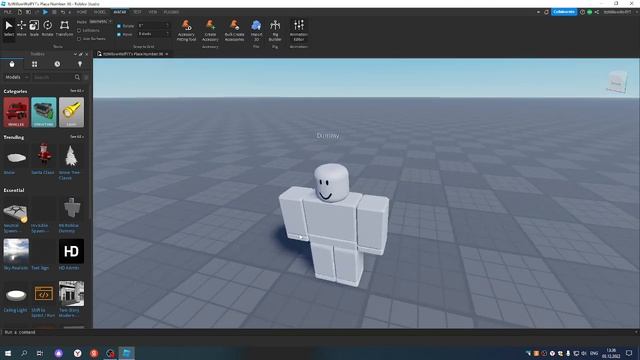This screenshot has width=640, height=360.
Task: Click the taskbar search magnifier
Action: pyautogui.click(x=24, y=353)
